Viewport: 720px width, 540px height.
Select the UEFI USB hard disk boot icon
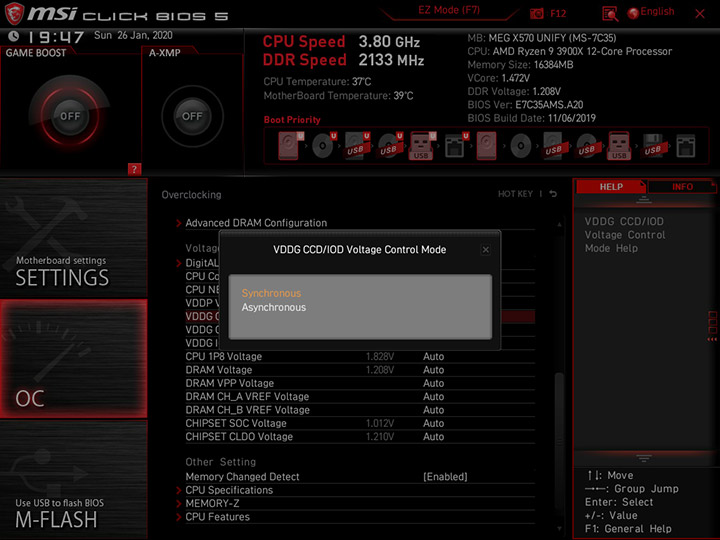(x=357, y=146)
